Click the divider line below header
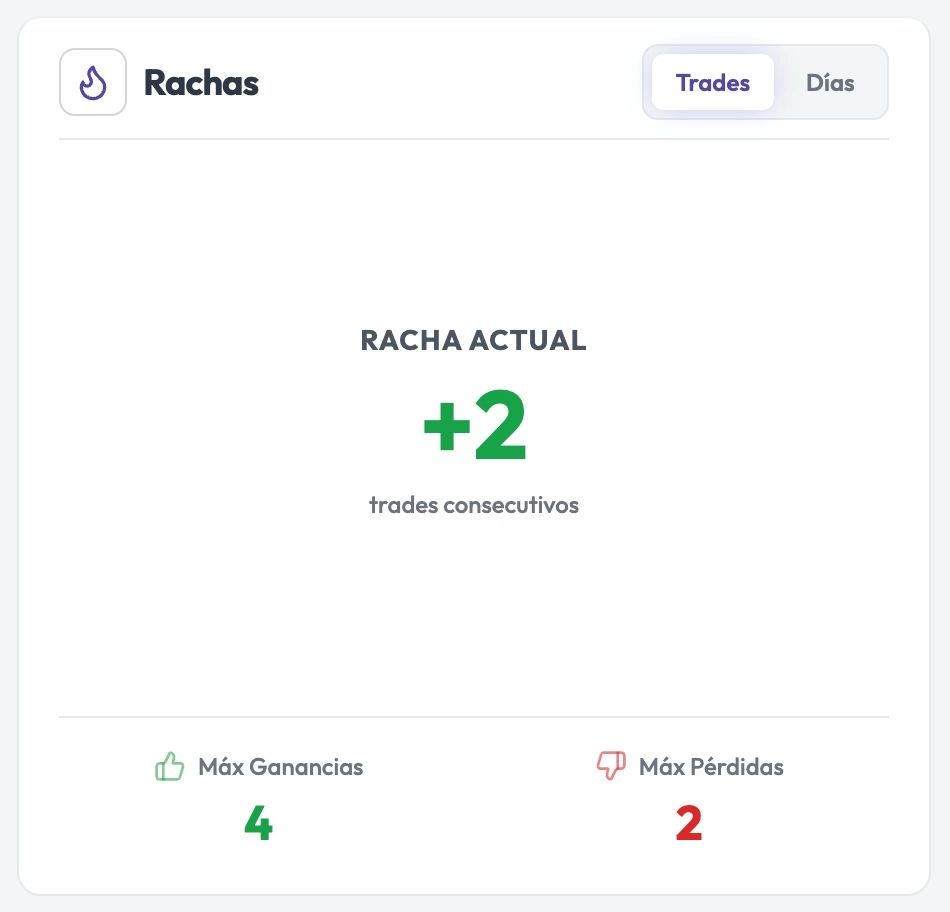This screenshot has height=912, width=950. pos(474,139)
